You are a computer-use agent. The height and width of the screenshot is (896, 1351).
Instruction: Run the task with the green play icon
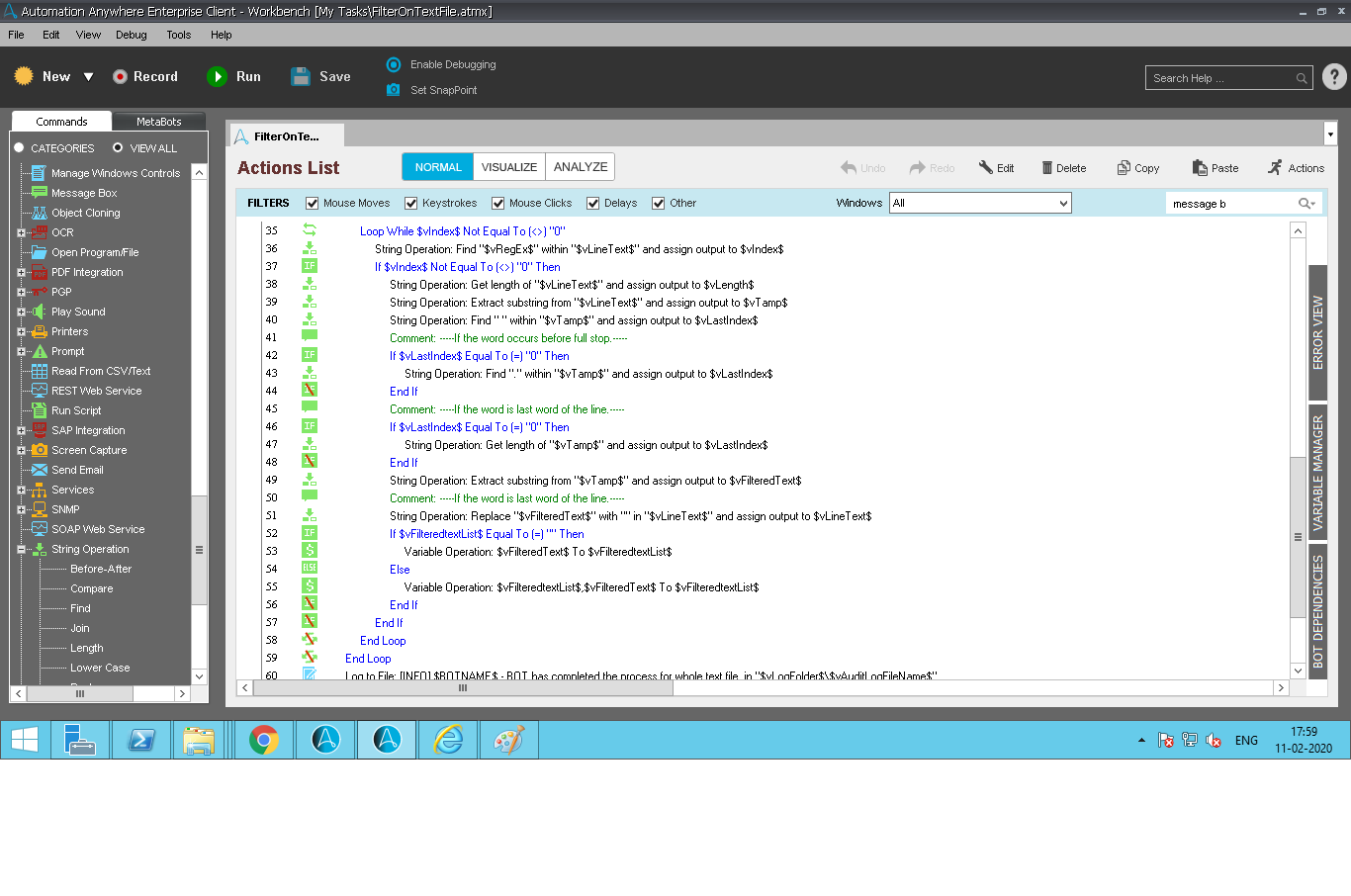pyautogui.click(x=217, y=77)
